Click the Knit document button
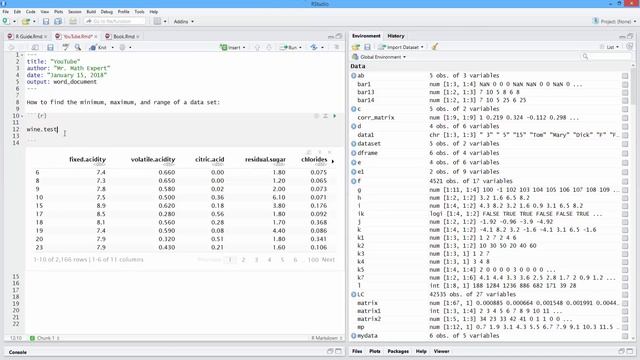The image size is (640, 360). pyautogui.click(x=98, y=47)
